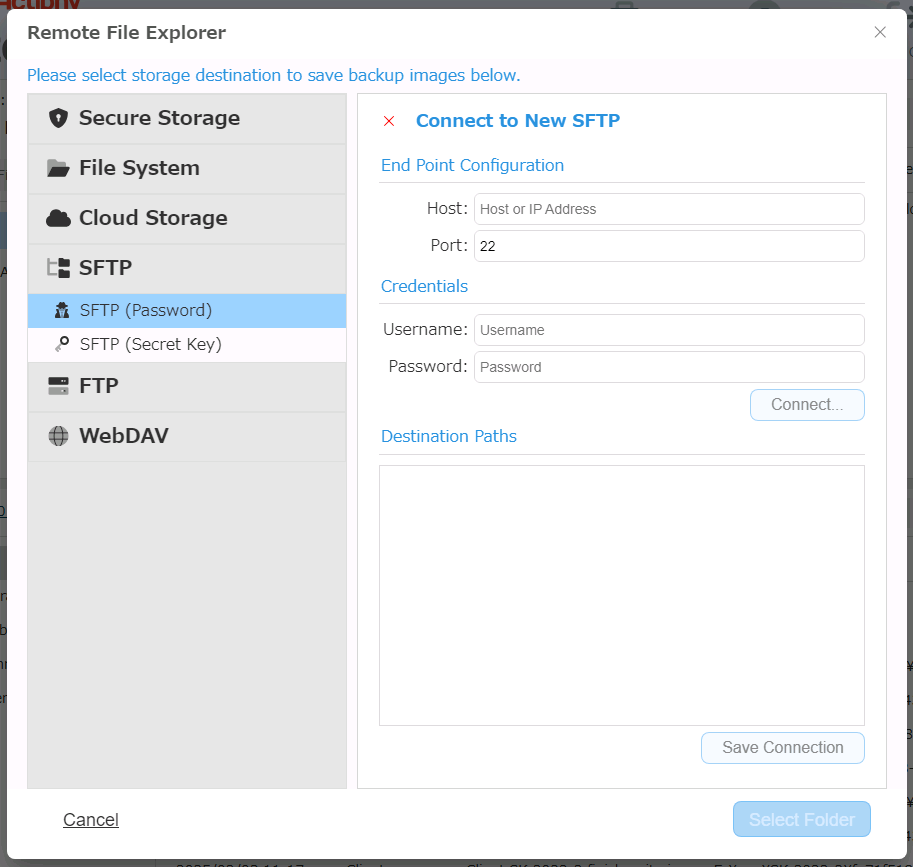Click the Cloud Storage cloud icon
Screen dimensions: 913x867
(58, 218)
